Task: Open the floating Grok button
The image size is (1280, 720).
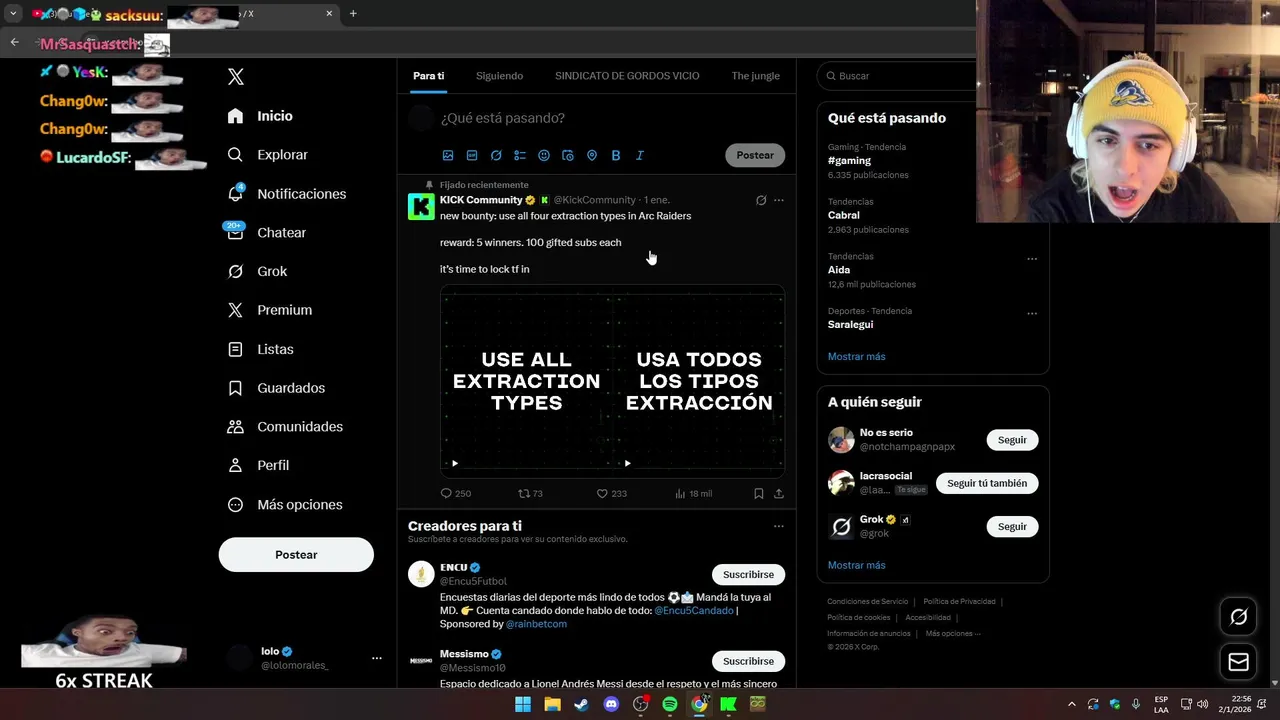Action: click(1238, 617)
